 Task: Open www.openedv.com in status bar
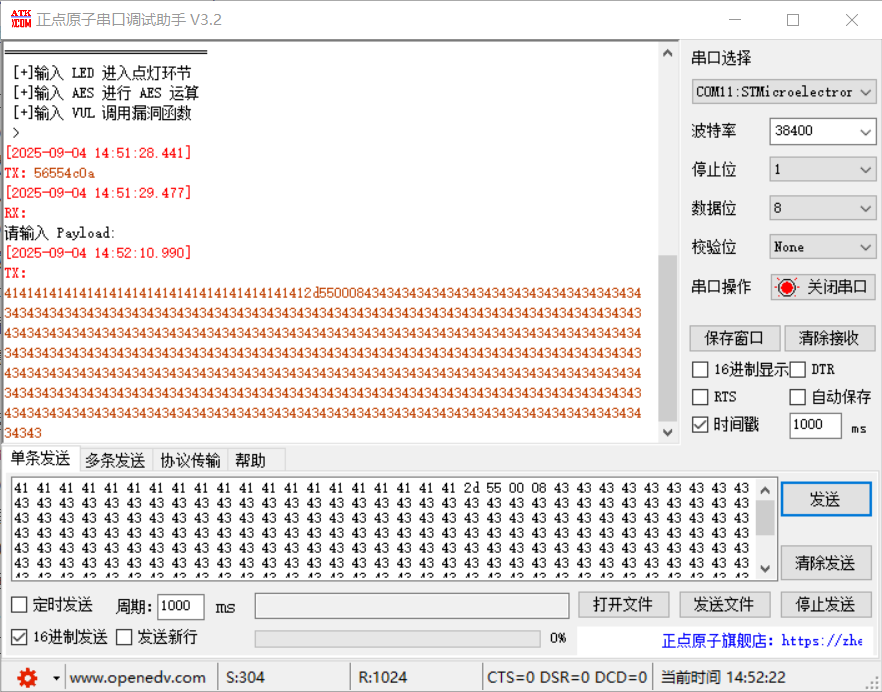point(138,677)
